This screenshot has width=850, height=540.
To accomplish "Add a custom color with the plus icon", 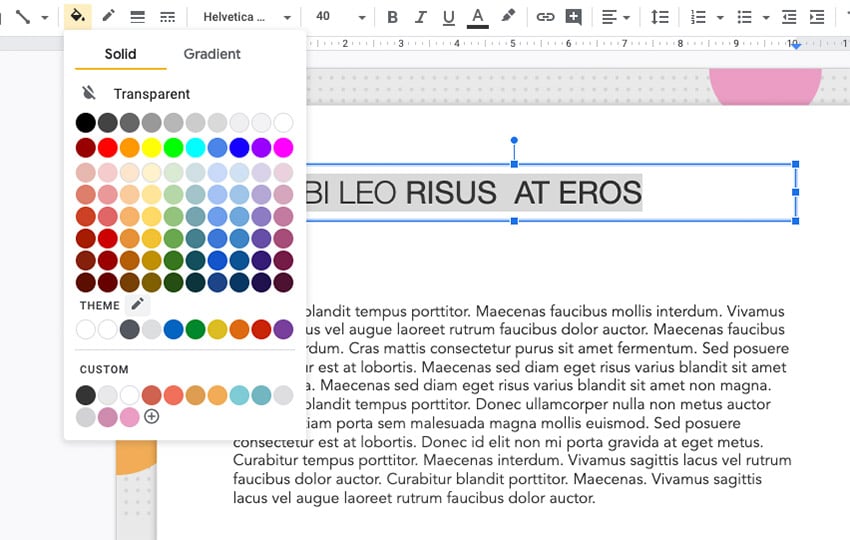I will click(x=152, y=417).
